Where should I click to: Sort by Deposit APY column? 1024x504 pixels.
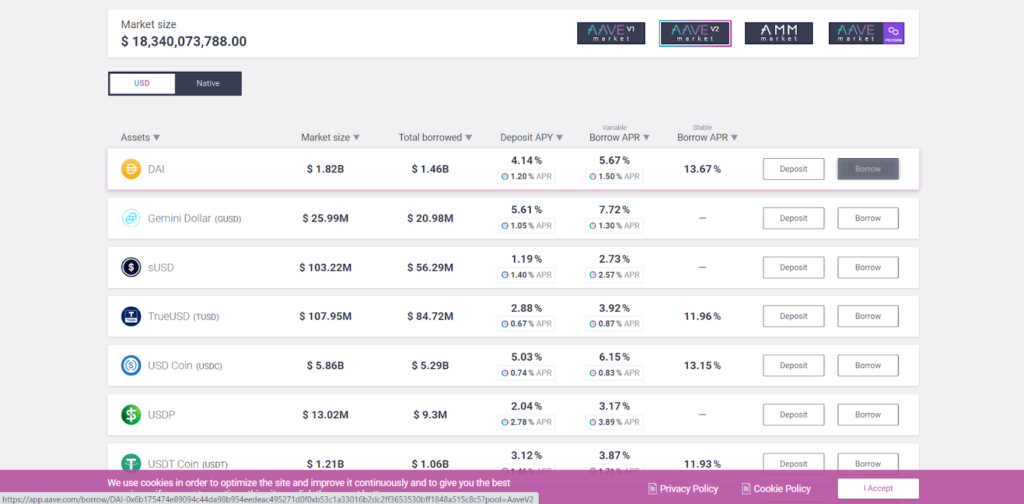(532, 137)
